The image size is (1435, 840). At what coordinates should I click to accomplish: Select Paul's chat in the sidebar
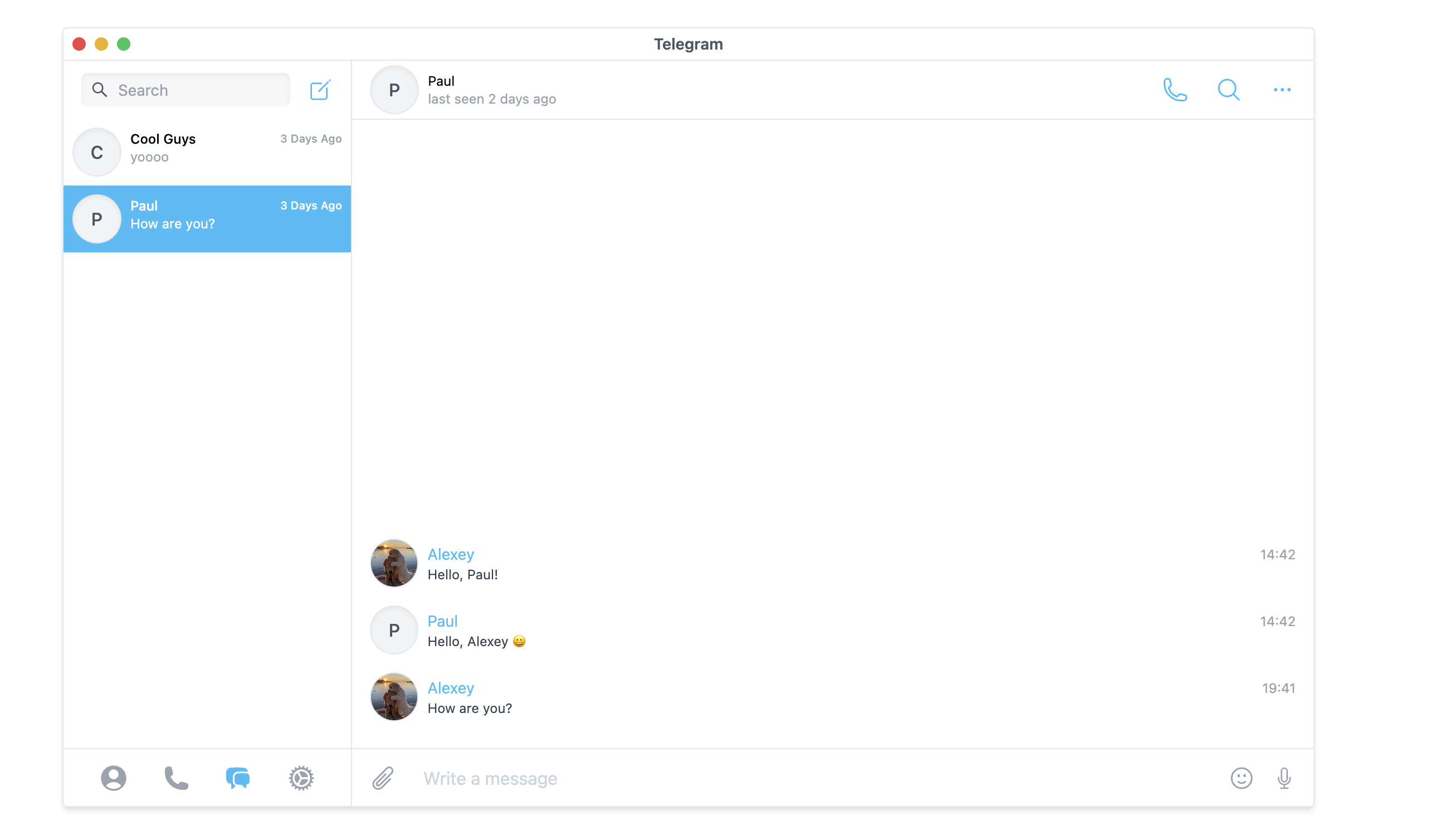tap(207, 219)
